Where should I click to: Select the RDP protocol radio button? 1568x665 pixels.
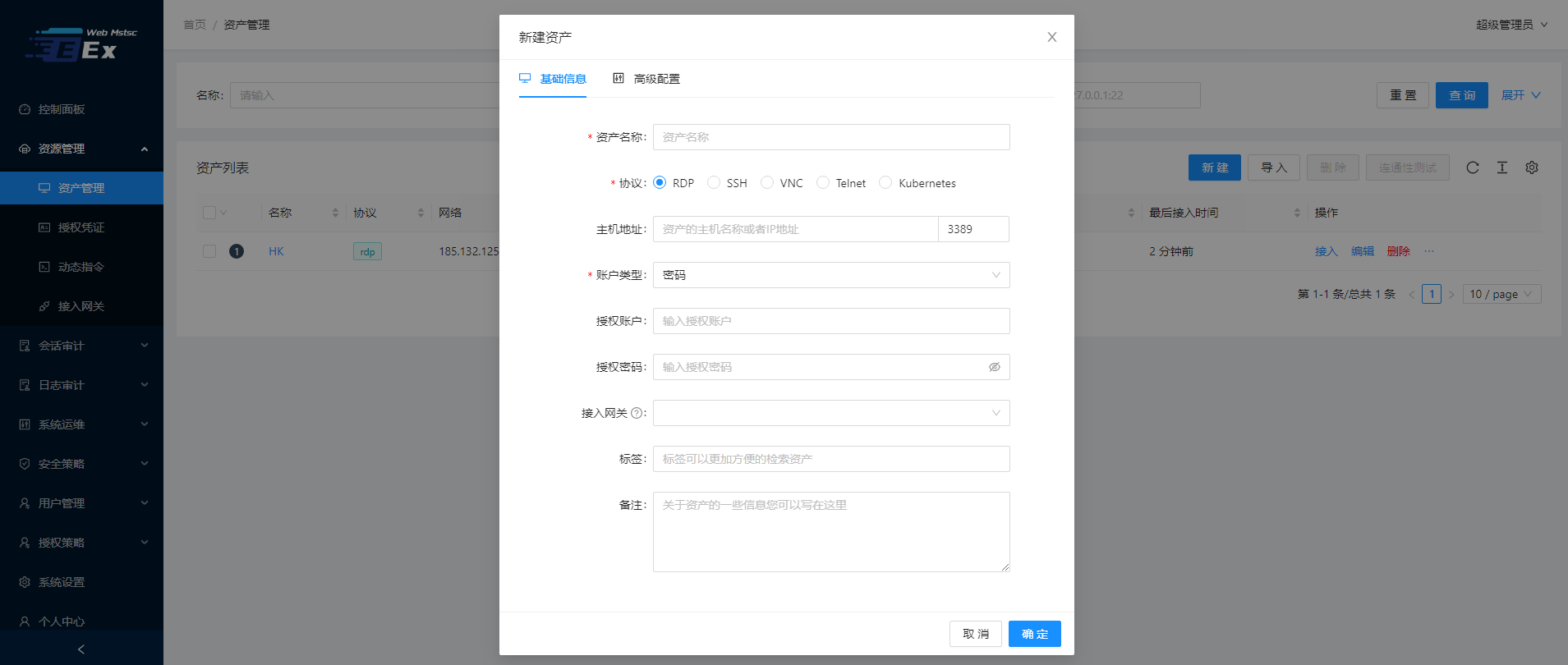pos(660,182)
